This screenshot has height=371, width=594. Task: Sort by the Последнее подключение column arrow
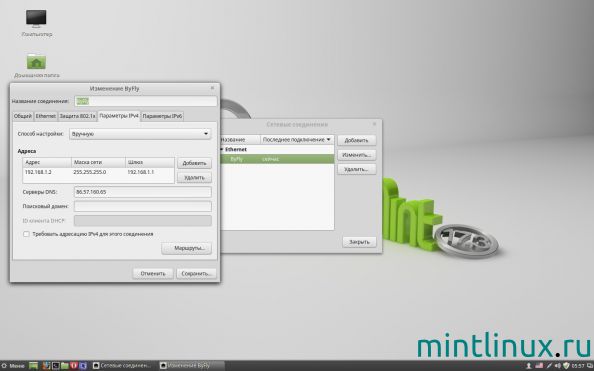coord(328,139)
